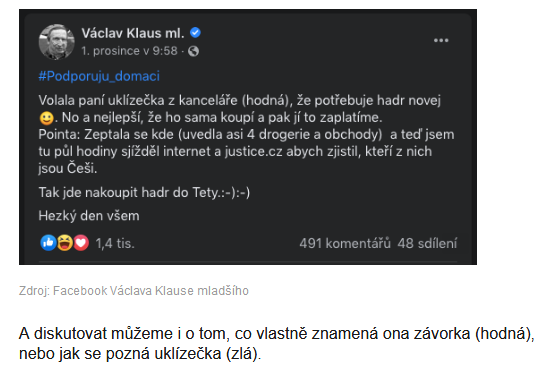
Task: Click the Hezký den všem line
Action: point(89,216)
